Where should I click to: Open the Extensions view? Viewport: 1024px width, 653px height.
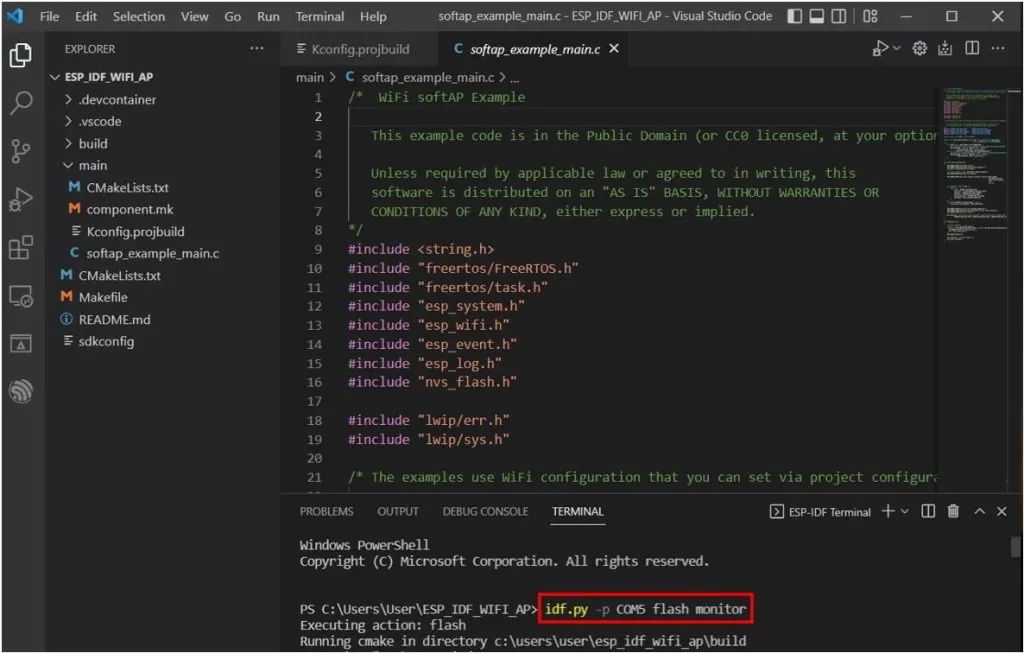(21, 247)
